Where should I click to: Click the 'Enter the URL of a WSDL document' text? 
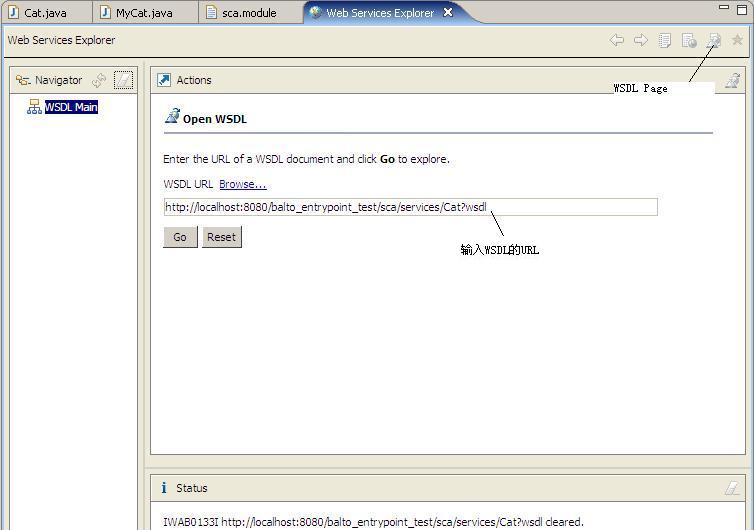(306, 159)
